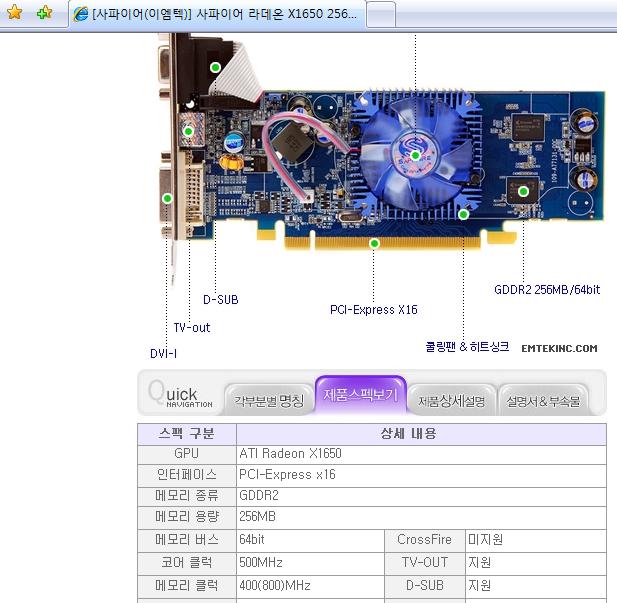Click the green marker on the TV-out port
This screenshot has height=603, width=617.
pos(188,131)
